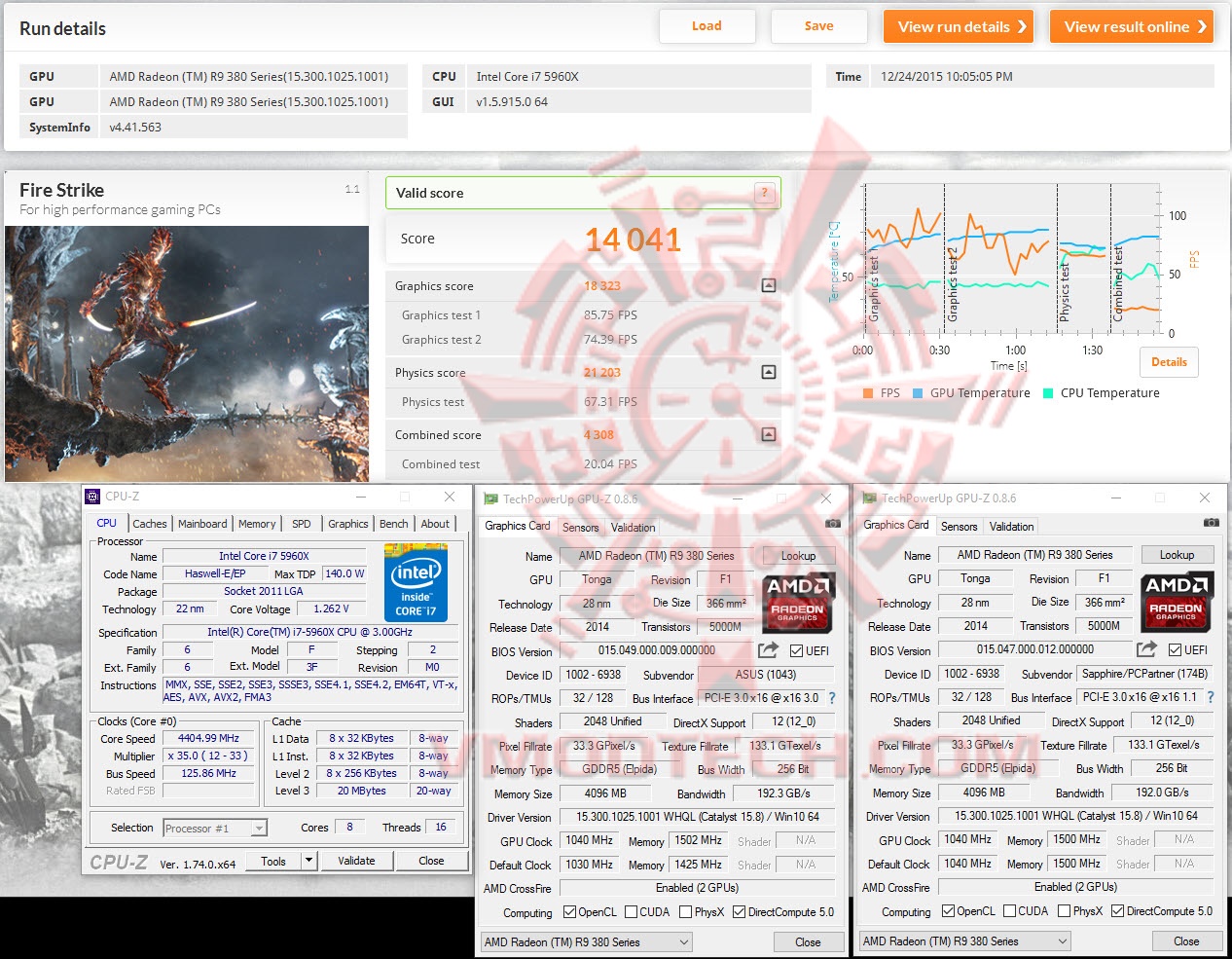Click CPU Temperature legend teal swatch
The image size is (1232, 959).
(x=1048, y=393)
